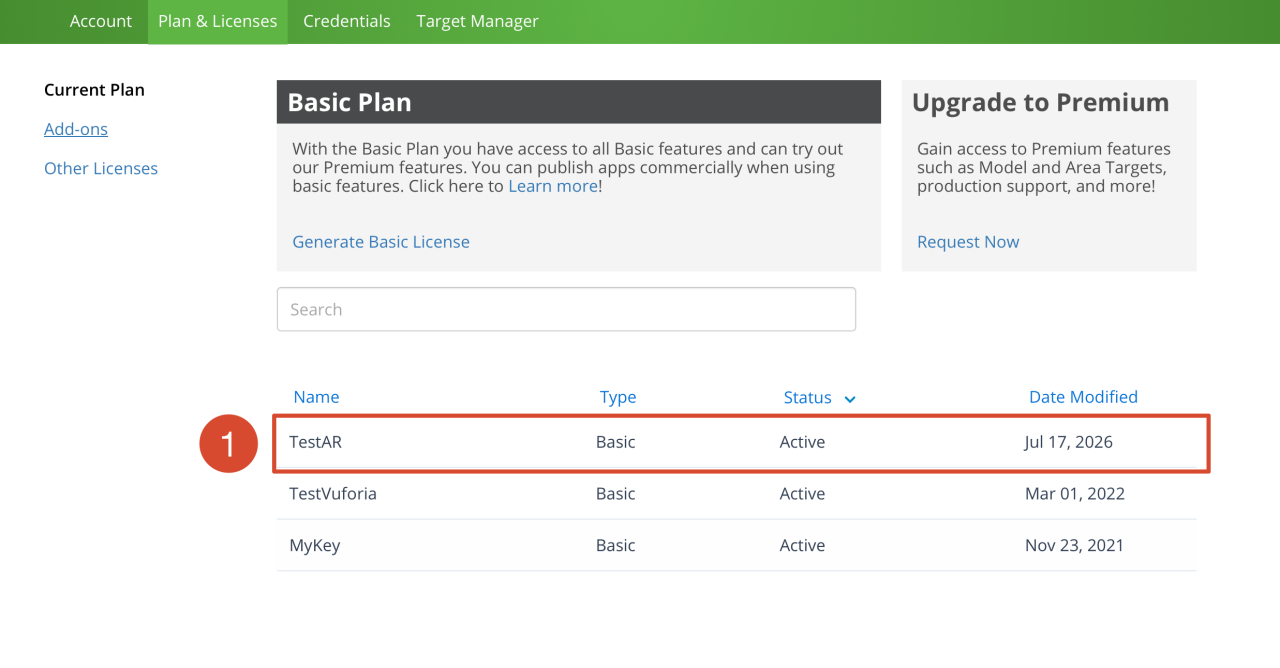The image size is (1280, 668).
Task: Open the TestVuforia license
Action: tap(333, 494)
